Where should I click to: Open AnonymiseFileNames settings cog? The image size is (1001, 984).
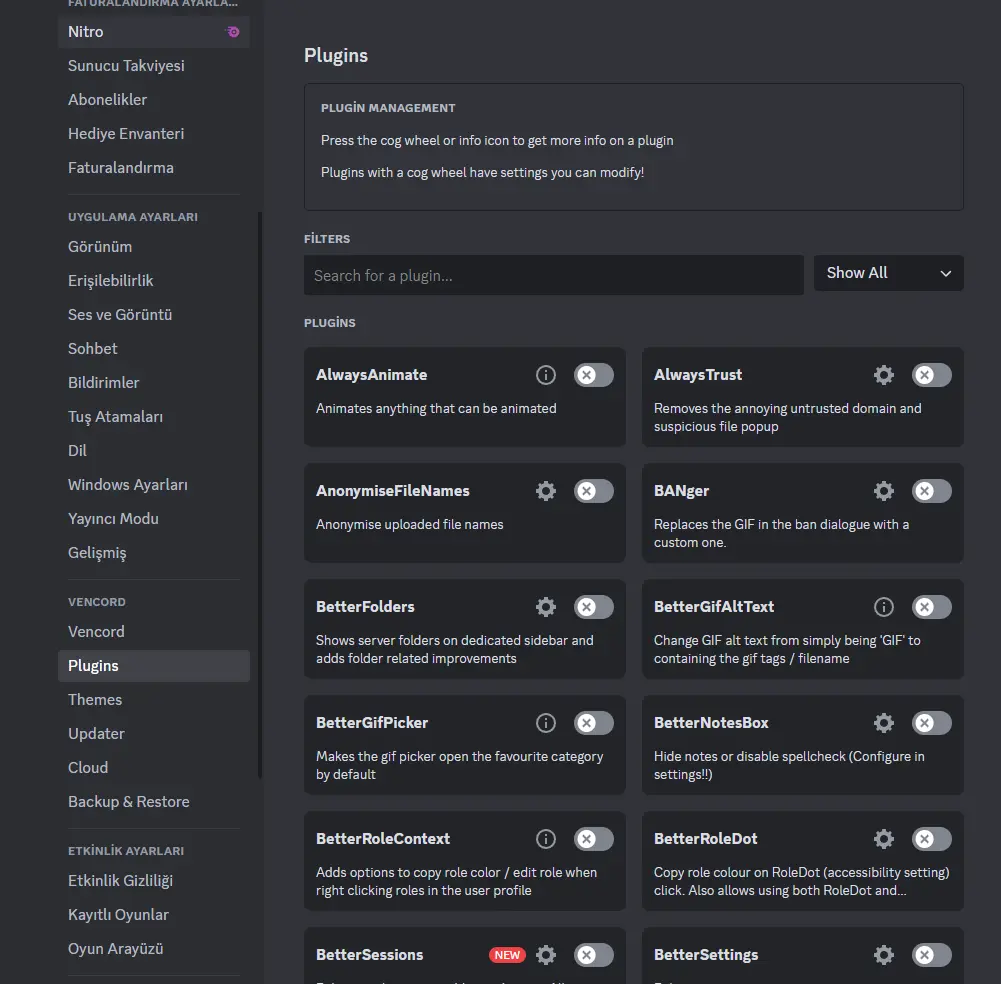[546, 491]
